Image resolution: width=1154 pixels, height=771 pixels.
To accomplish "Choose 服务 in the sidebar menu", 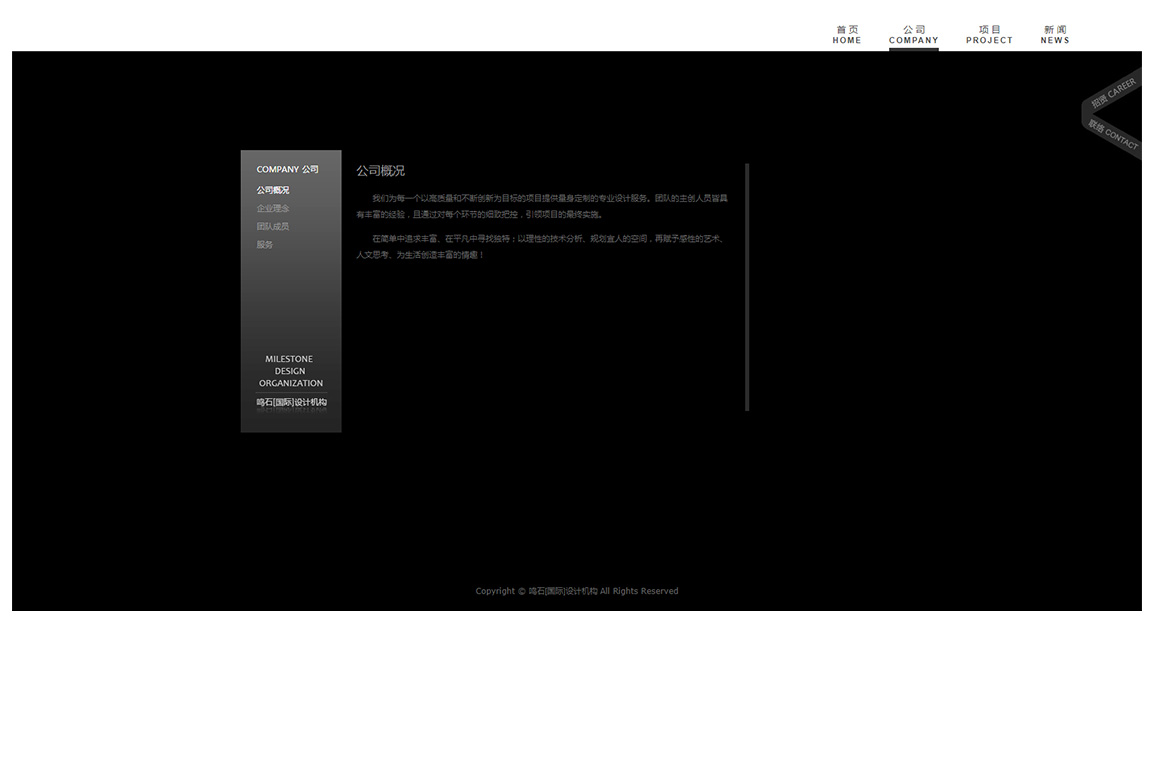I will (x=264, y=244).
